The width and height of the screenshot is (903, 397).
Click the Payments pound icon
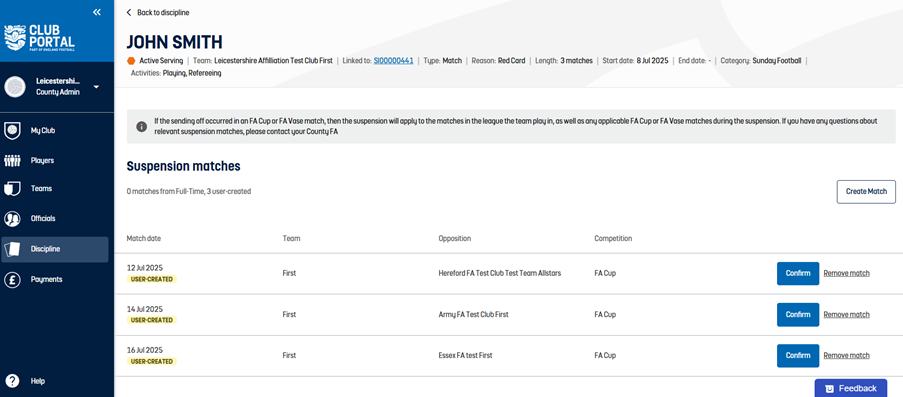(12, 279)
